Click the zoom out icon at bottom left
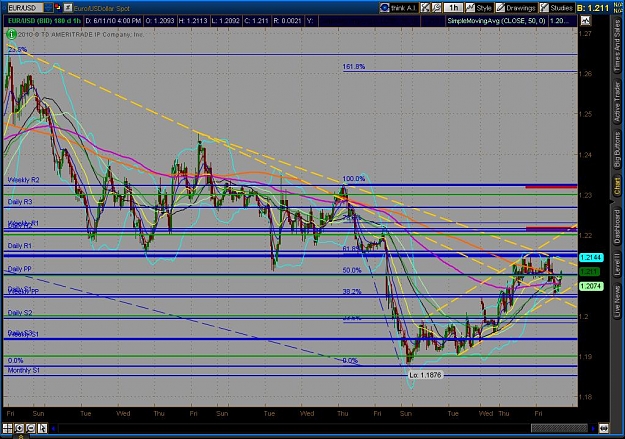This screenshot has width=625, height=439. click(31, 428)
